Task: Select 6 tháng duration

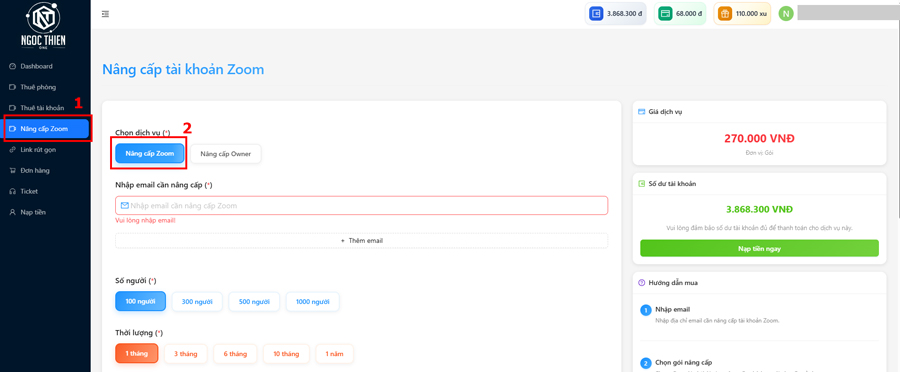Action: [x=235, y=354]
